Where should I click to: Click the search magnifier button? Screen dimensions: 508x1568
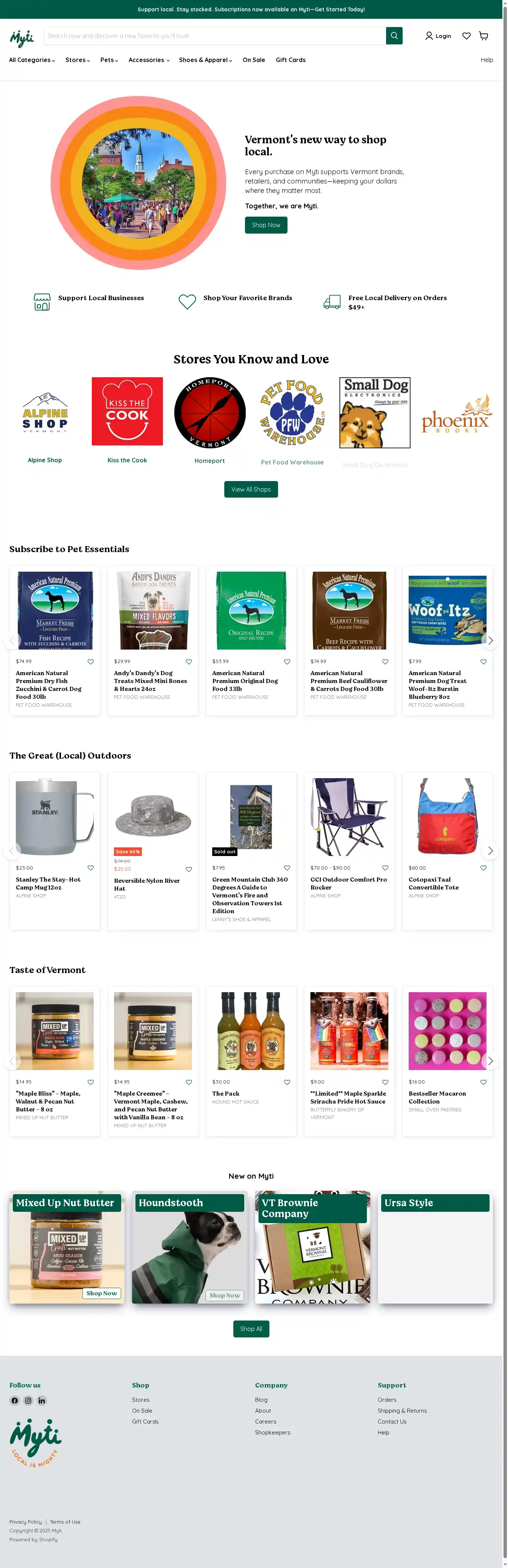pos(394,36)
